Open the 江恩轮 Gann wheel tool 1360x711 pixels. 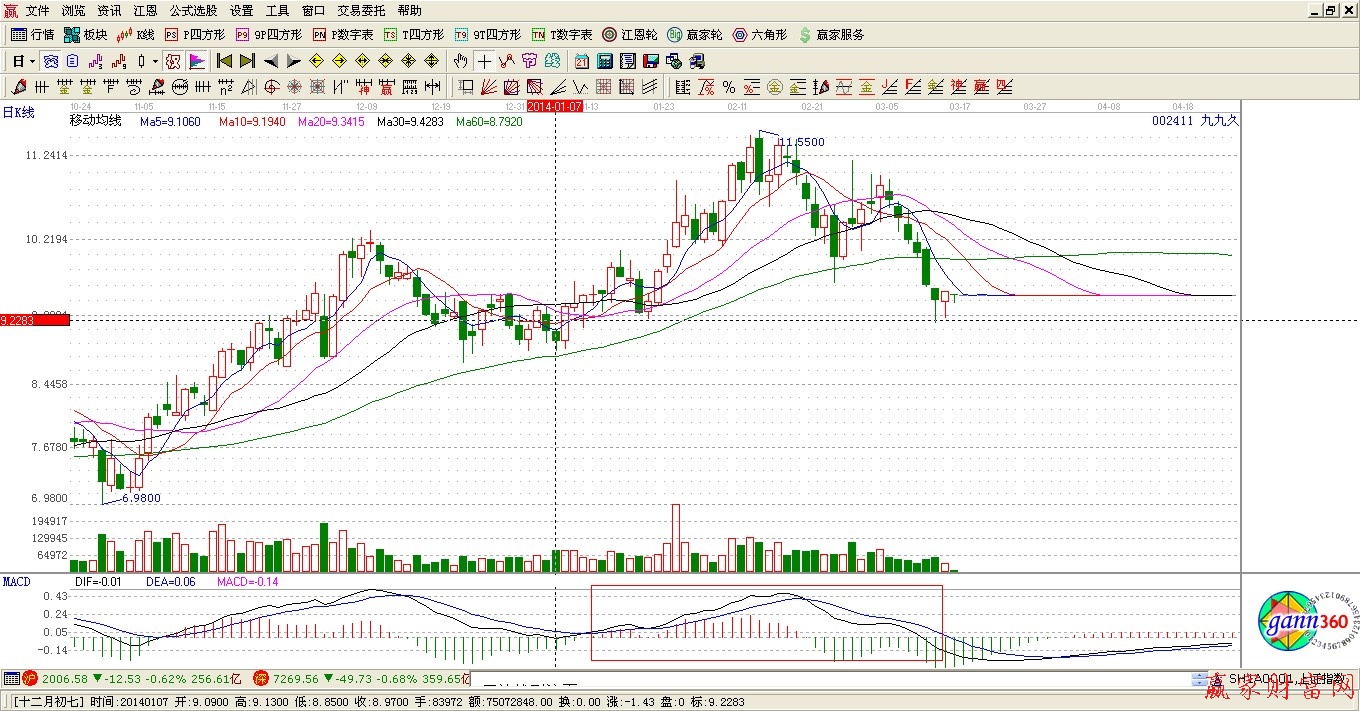point(630,34)
